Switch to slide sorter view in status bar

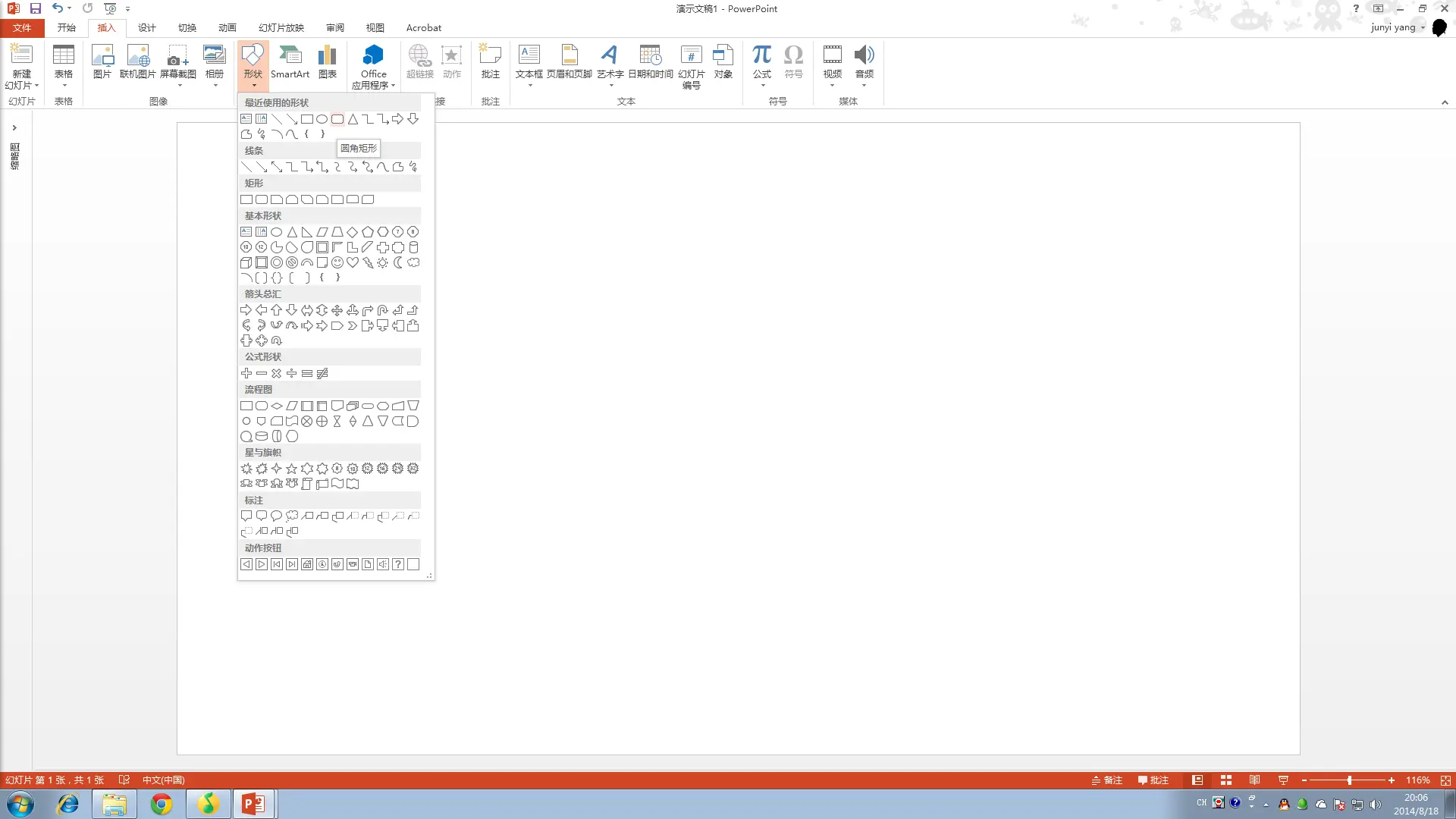1226,780
